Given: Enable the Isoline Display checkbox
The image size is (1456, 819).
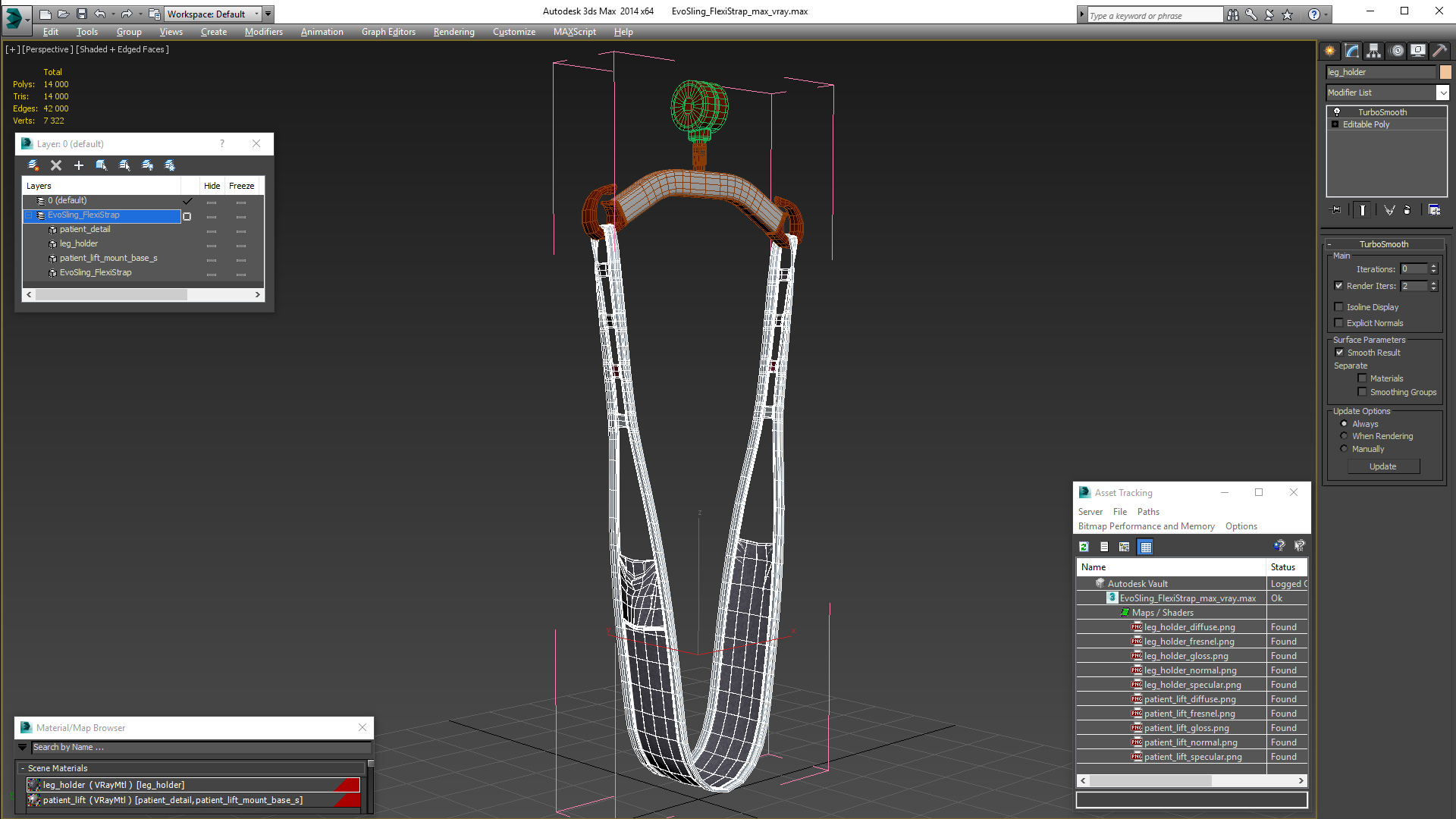Looking at the screenshot, I should pyautogui.click(x=1339, y=307).
